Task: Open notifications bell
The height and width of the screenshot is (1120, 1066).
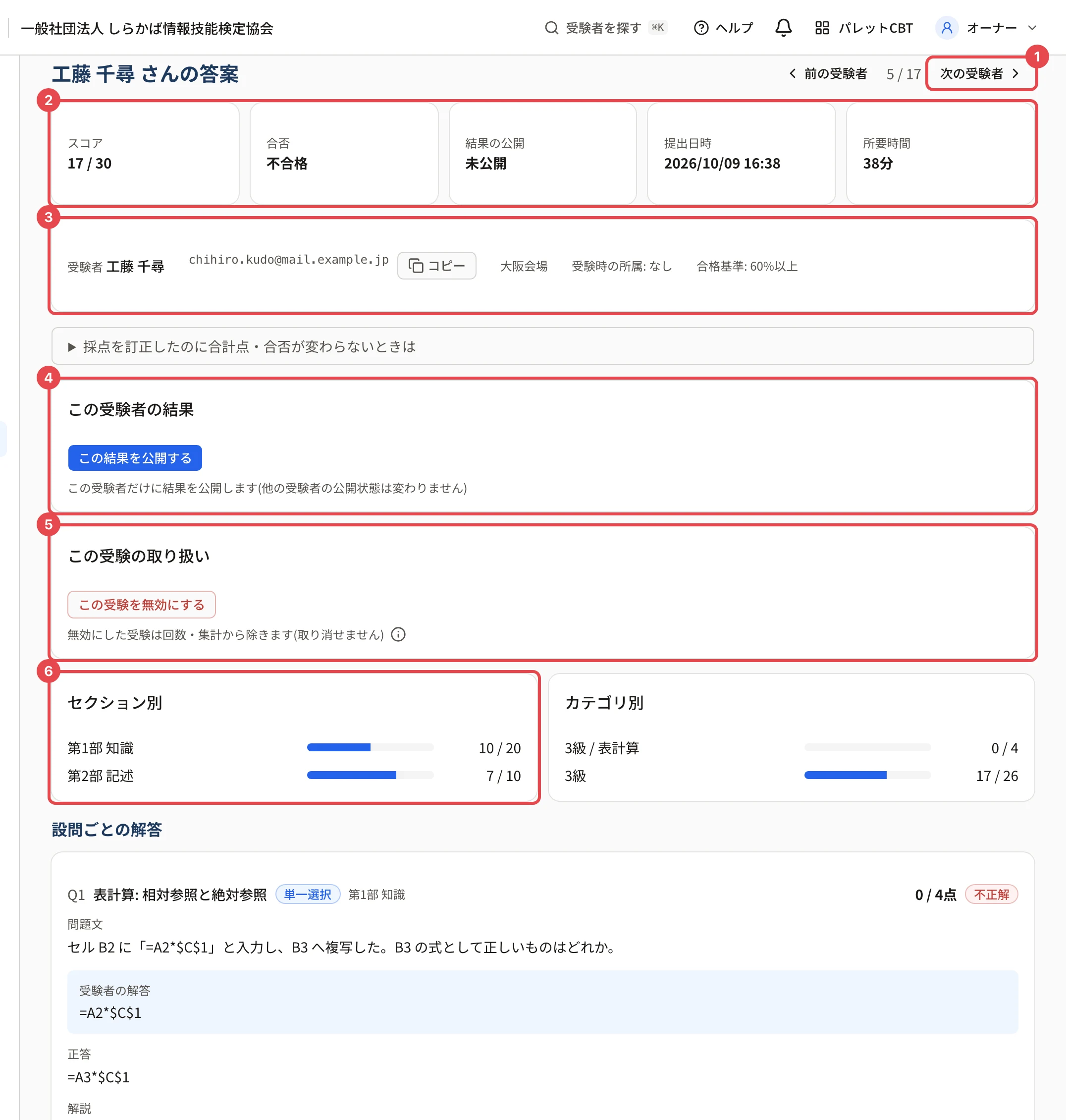Action: coord(784,28)
